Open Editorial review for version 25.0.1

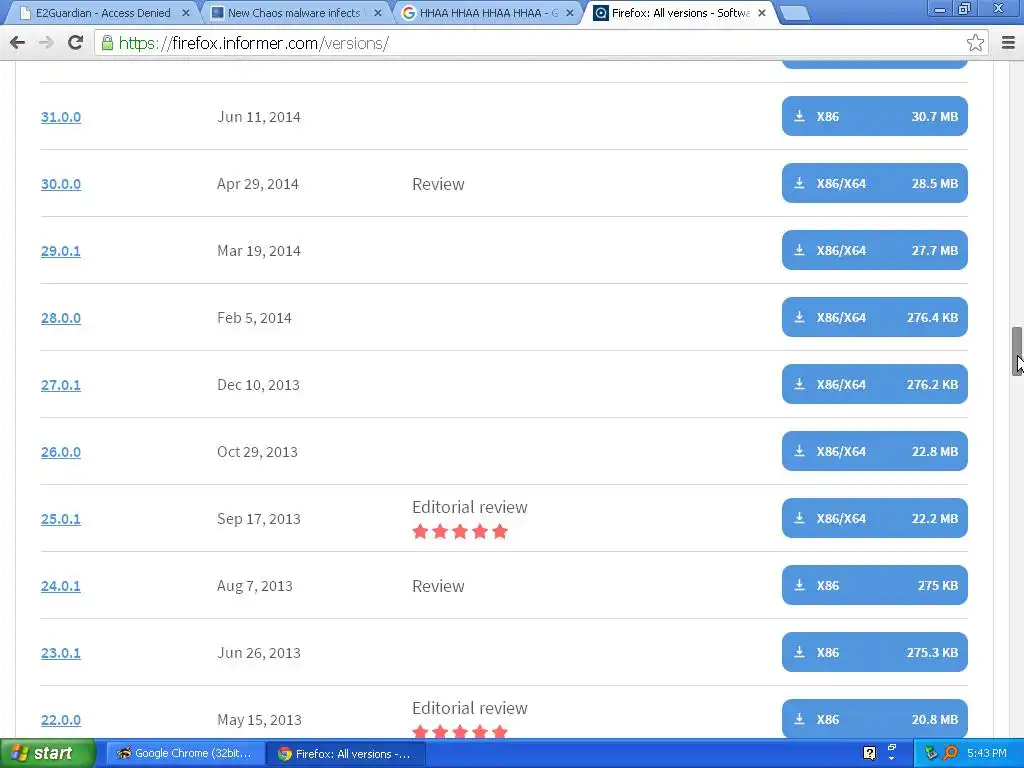(x=470, y=507)
